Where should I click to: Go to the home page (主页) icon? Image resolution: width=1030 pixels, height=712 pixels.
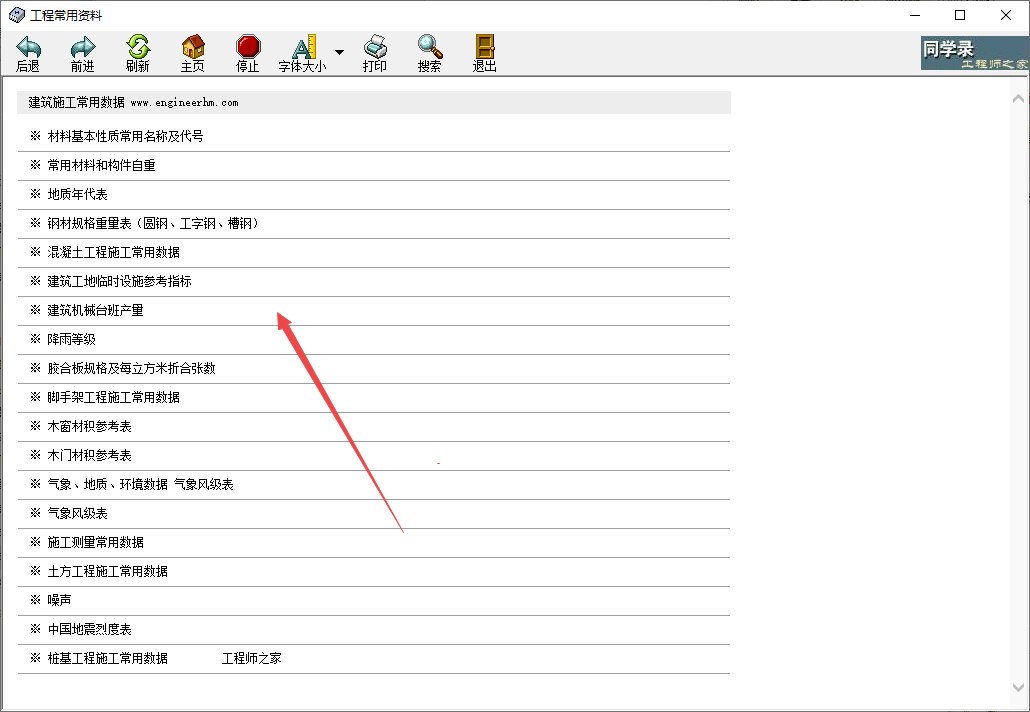point(193,47)
